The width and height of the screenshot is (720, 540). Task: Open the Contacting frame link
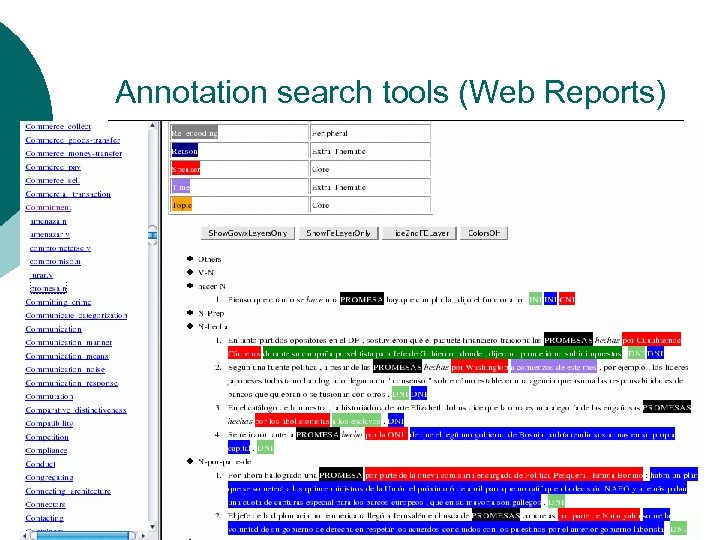click(45, 518)
